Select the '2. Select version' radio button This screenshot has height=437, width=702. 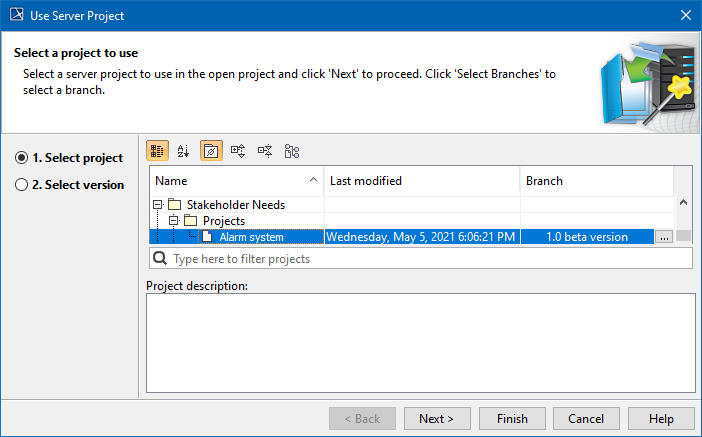pos(22,185)
